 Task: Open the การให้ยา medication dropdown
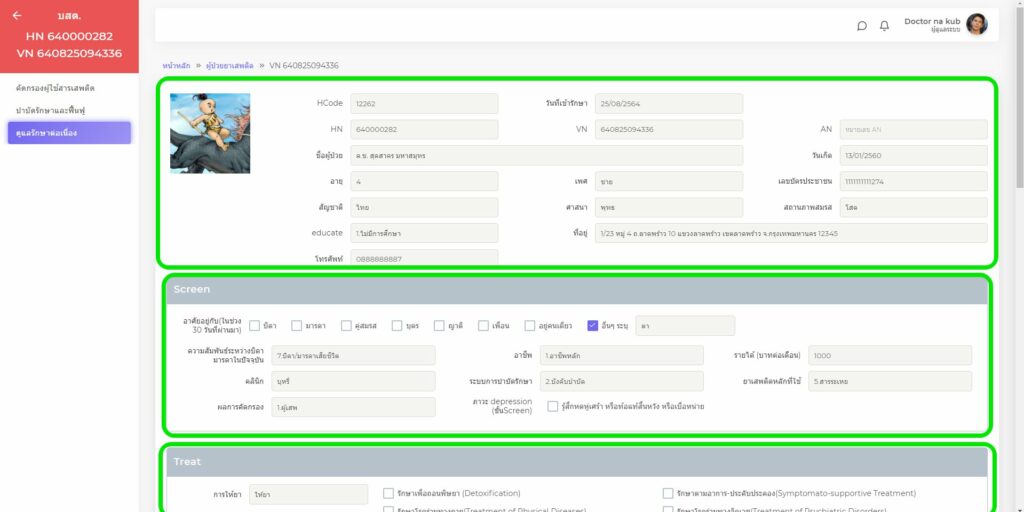(x=308, y=494)
